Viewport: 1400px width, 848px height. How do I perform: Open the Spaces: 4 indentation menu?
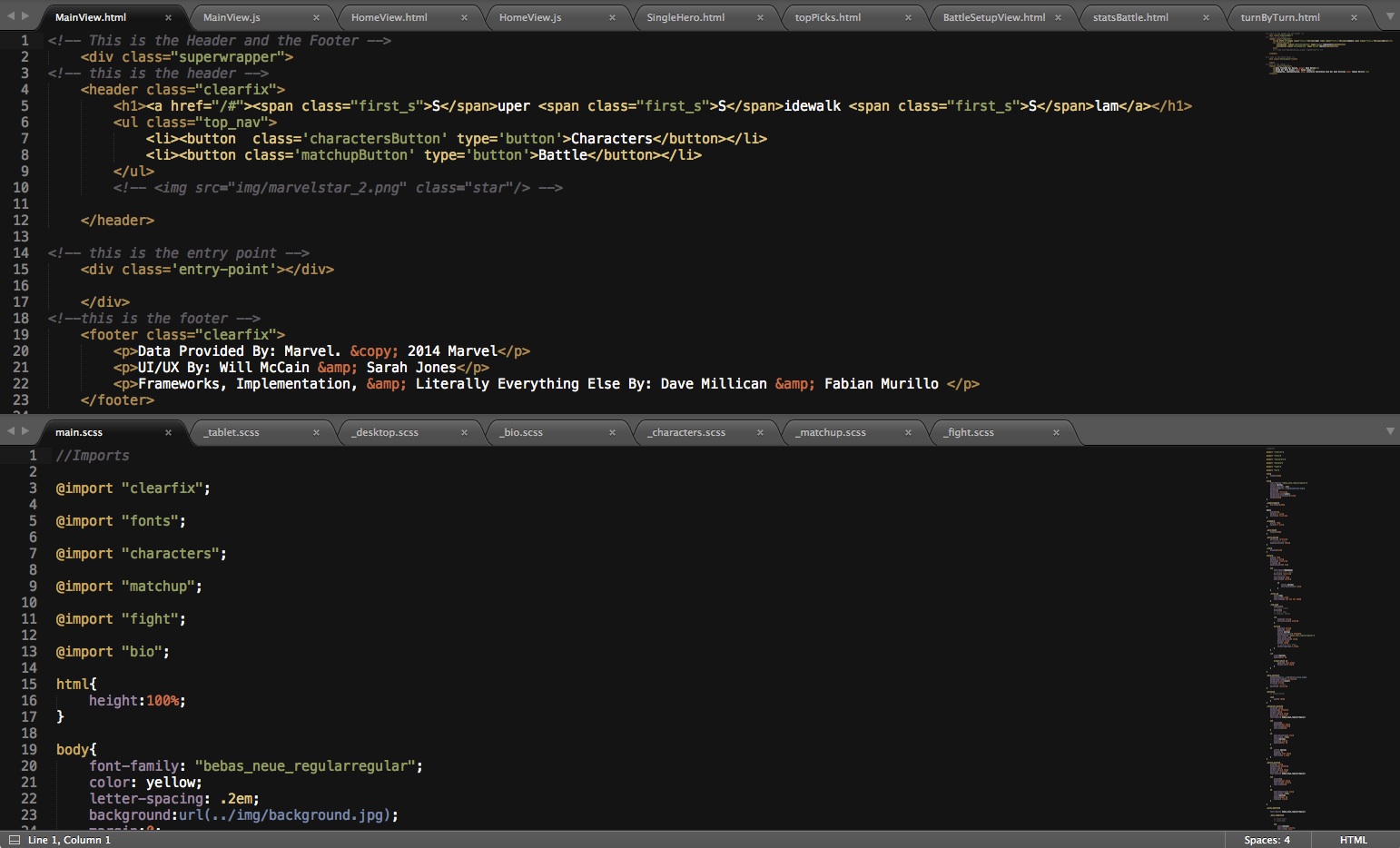[x=1267, y=840]
